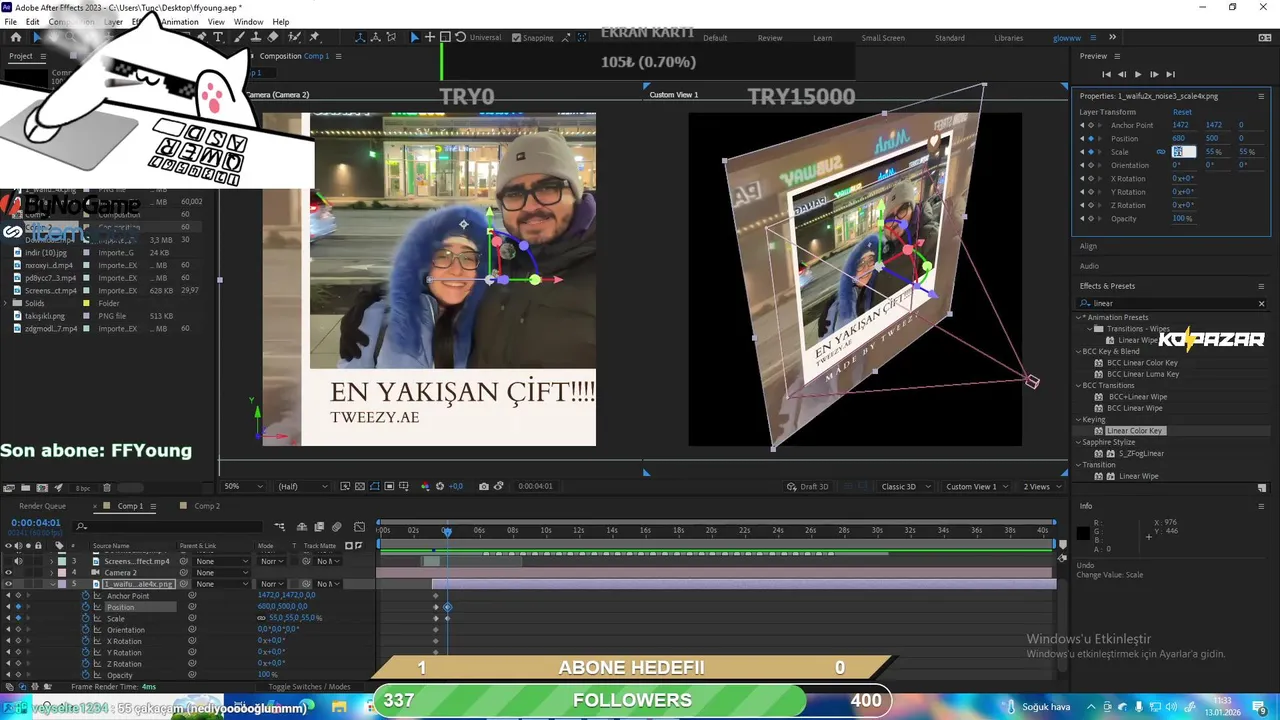This screenshot has width=1280, height=720.
Task: Switch to the Comp 2 timeline tab
Action: (x=207, y=506)
